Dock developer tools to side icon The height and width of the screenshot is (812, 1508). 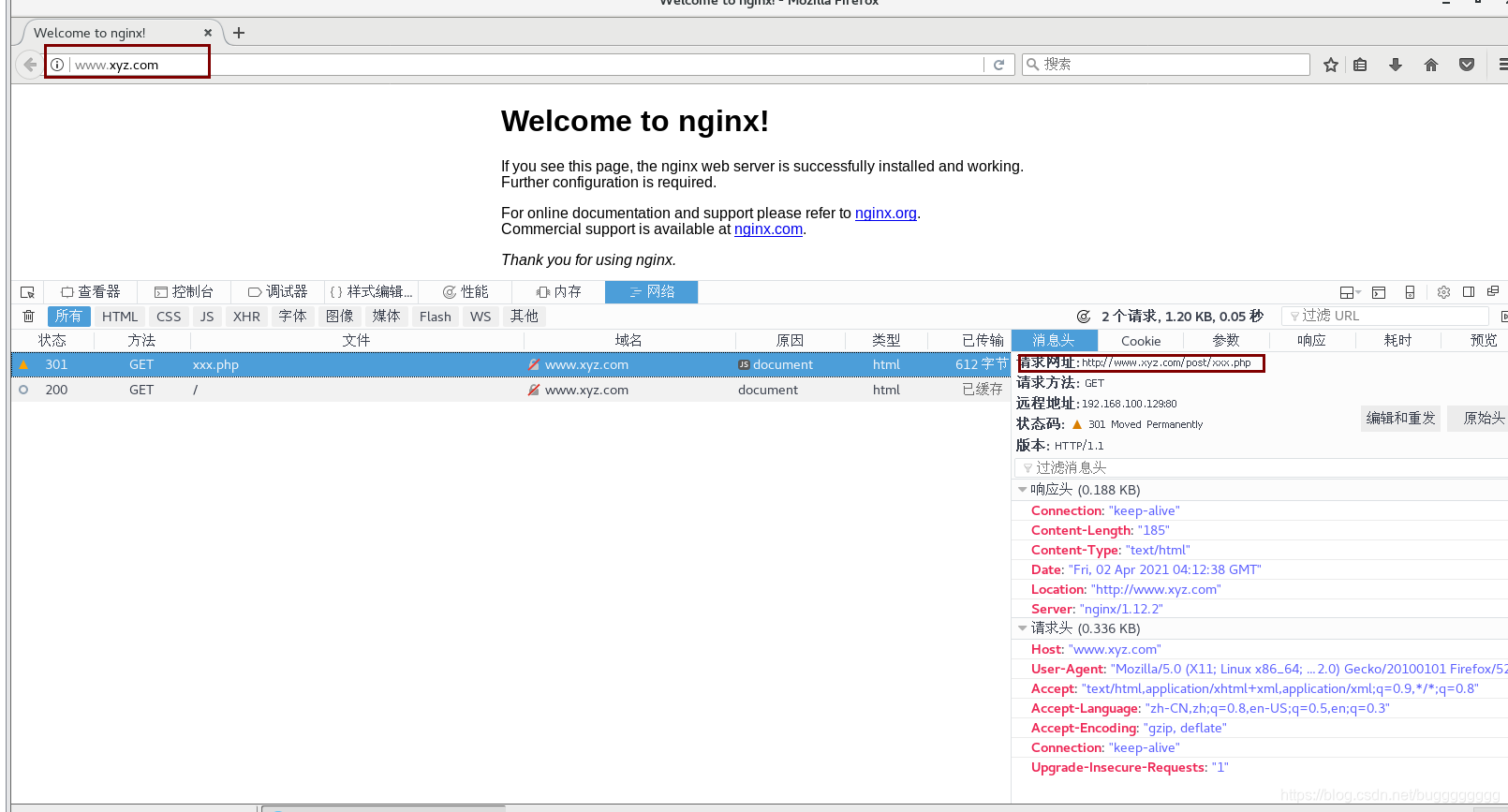(x=1469, y=292)
